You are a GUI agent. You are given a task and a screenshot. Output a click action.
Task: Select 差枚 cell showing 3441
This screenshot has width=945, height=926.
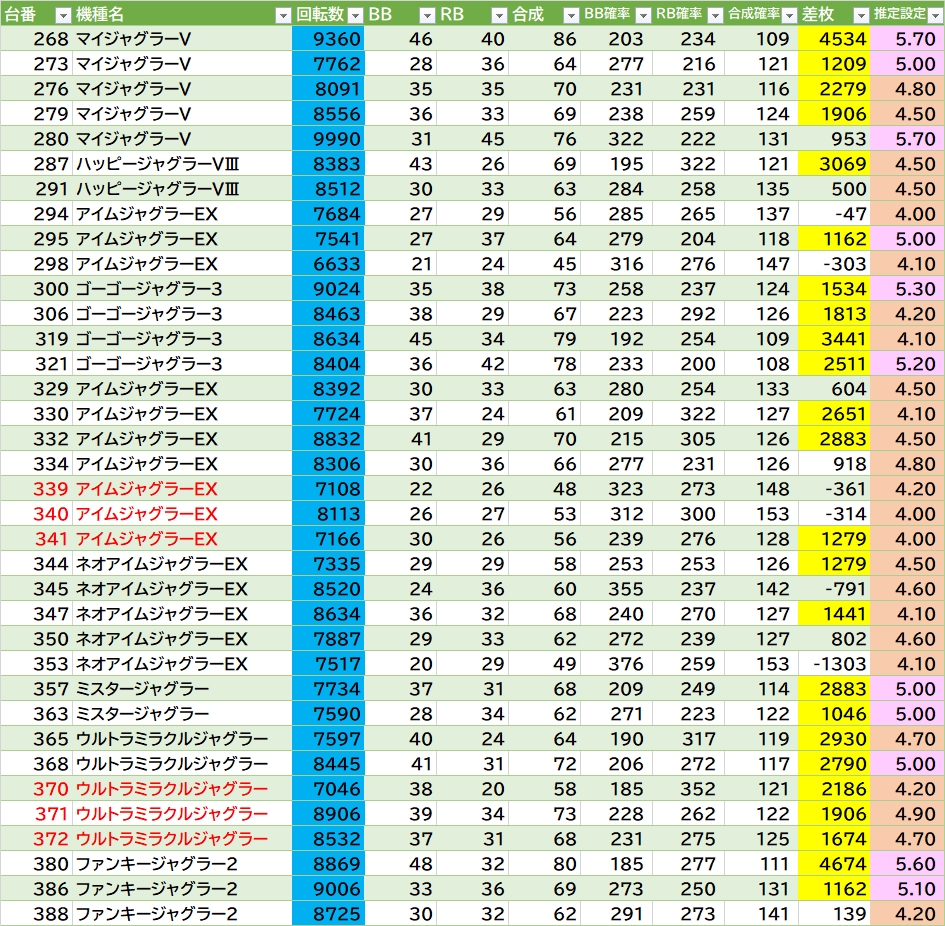(834, 339)
